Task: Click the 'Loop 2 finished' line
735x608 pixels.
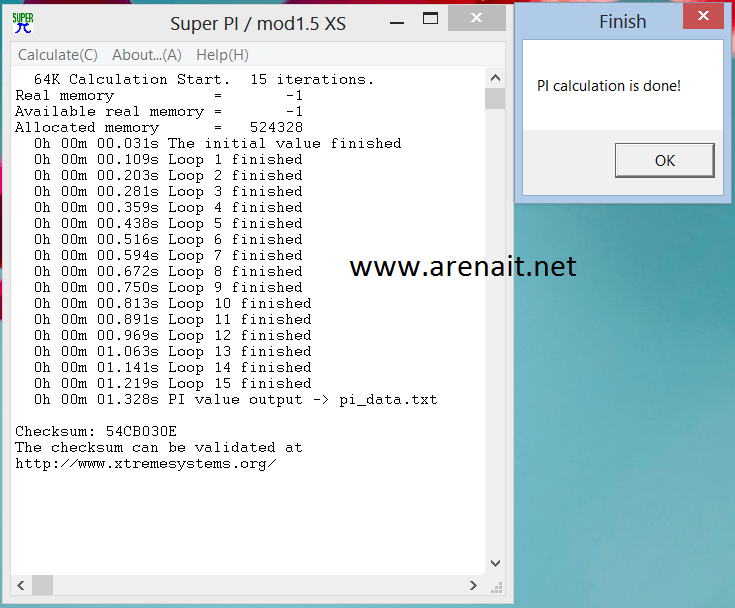Action: click(x=168, y=175)
